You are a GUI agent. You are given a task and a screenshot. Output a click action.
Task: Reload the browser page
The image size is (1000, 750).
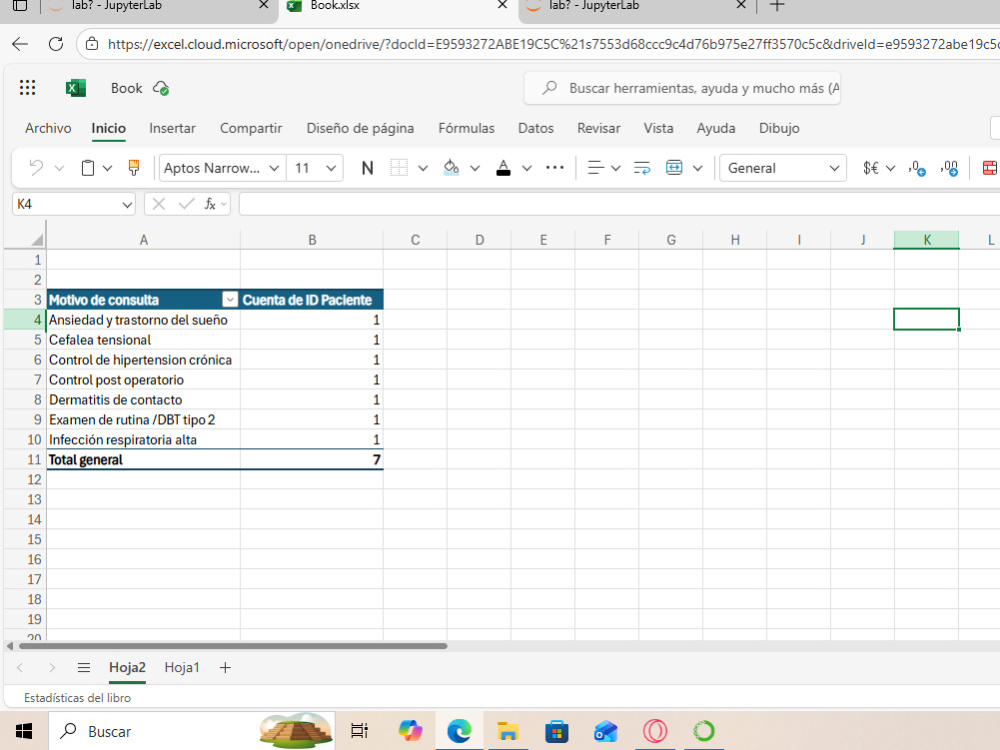coord(56,44)
